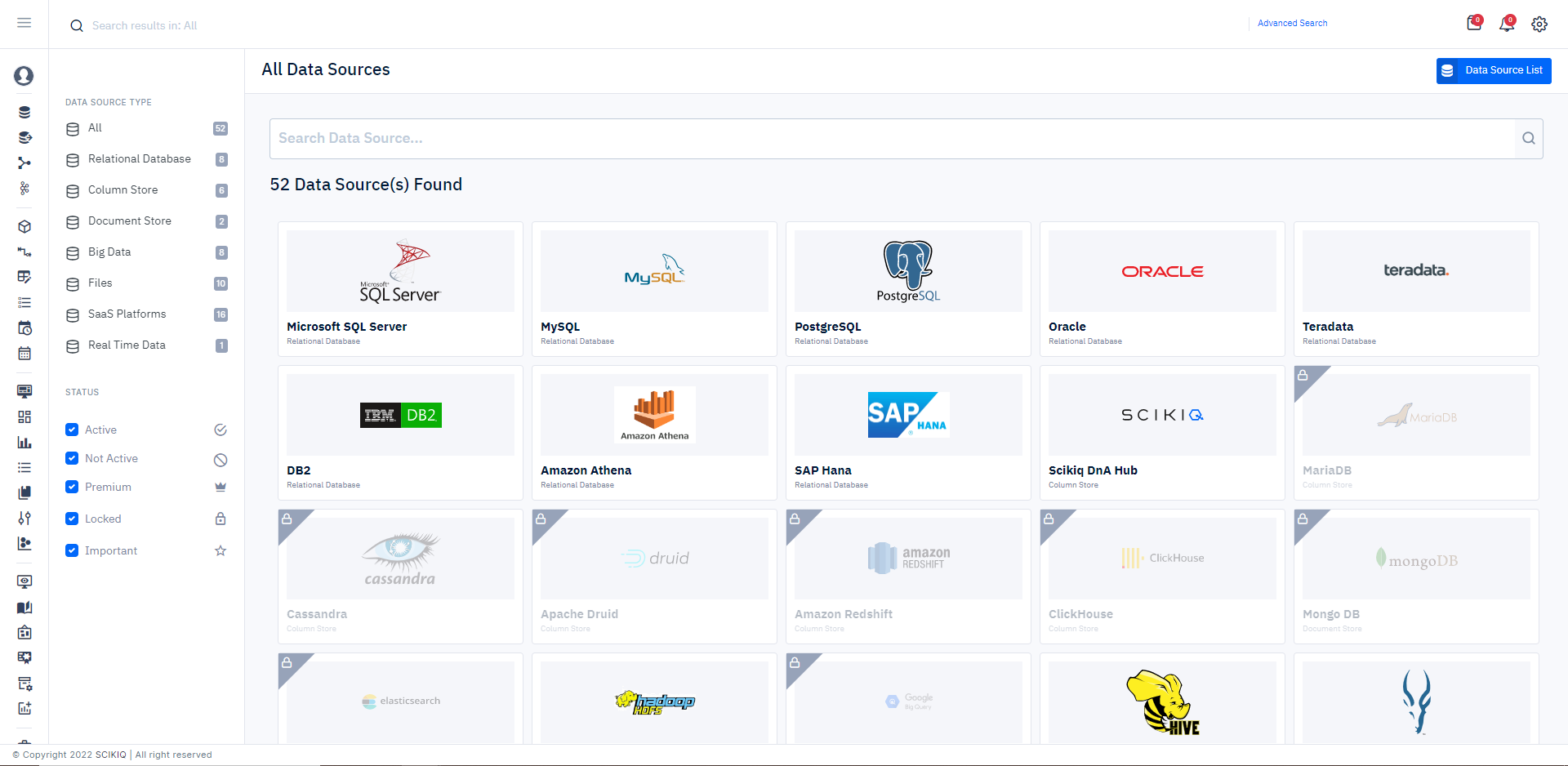Filter by Big Data type
This screenshot has width=1568, height=766.
pyautogui.click(x=147, y=252)
